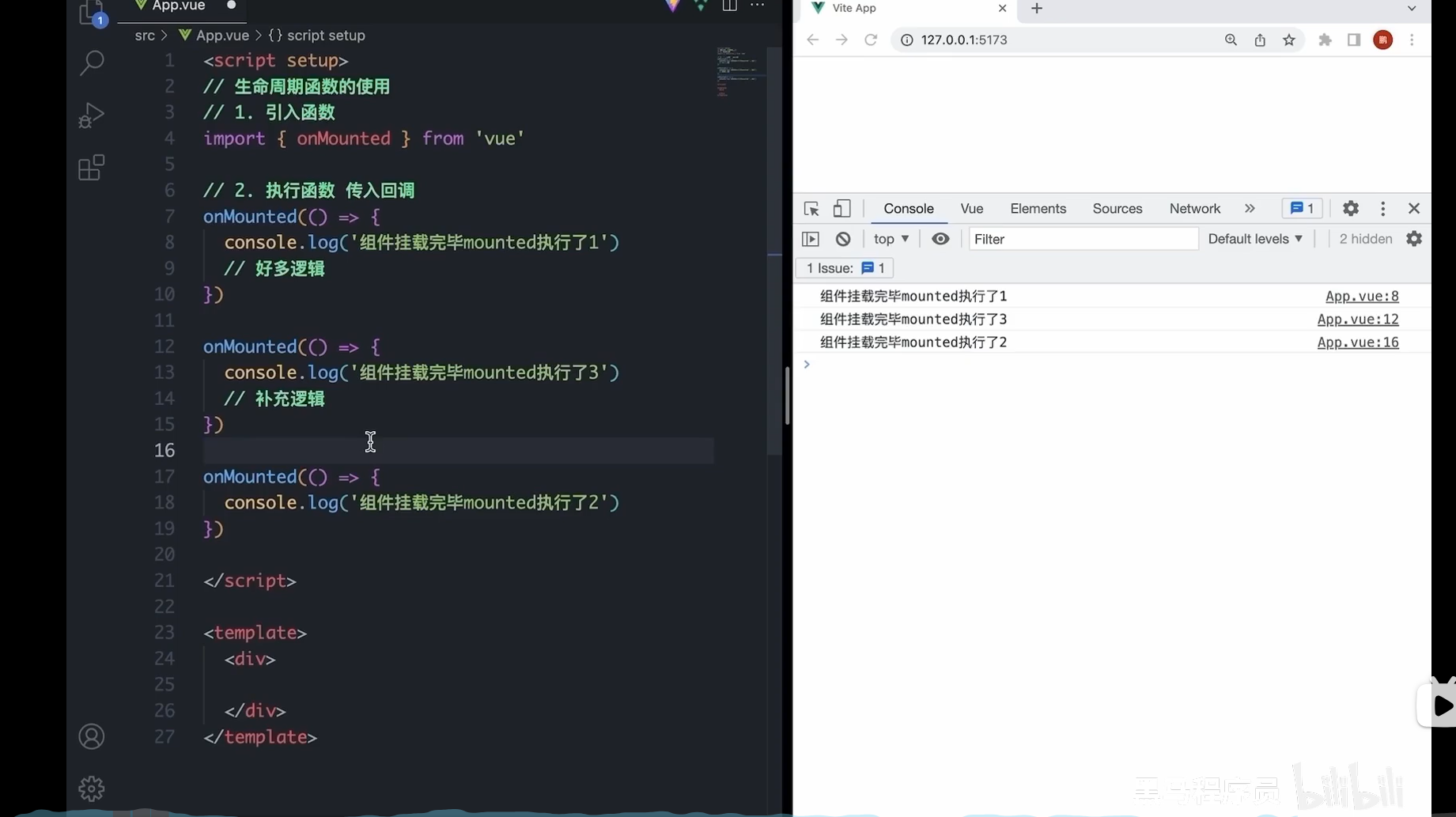
Task: Show the console sidebar
Action: pyautogui.click(x=811, y=239)
